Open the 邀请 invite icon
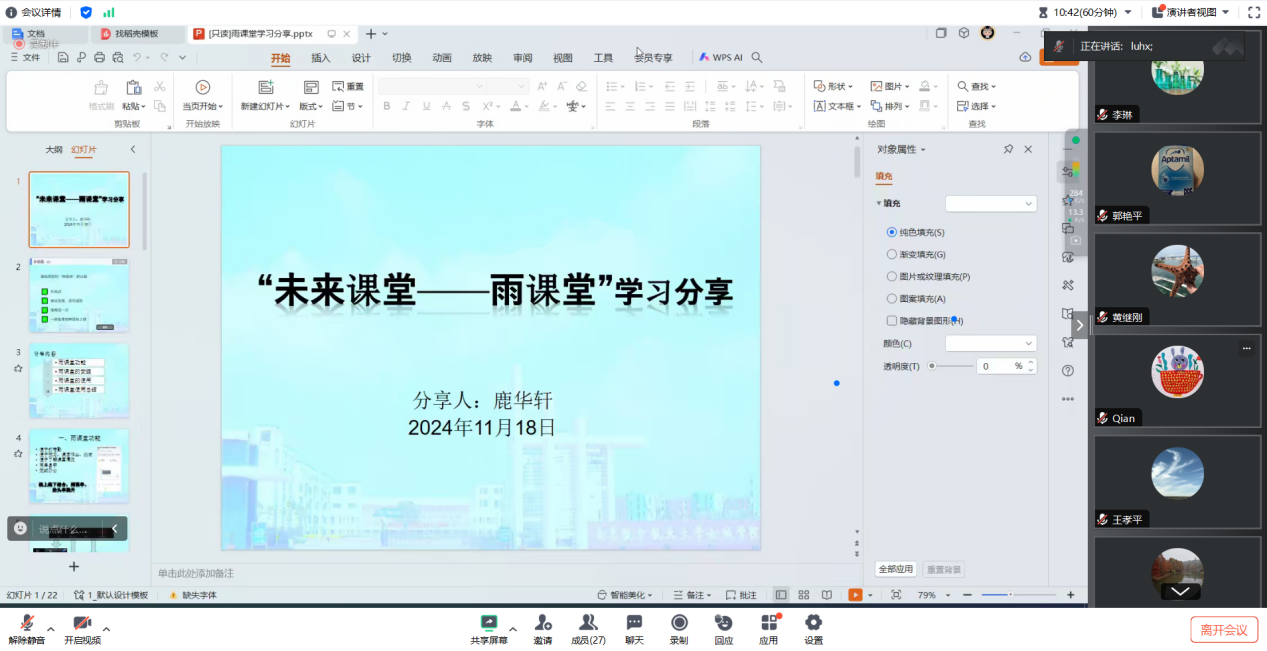The height and width of the screenshot is (651, 1267). click(x=543, y=623)
